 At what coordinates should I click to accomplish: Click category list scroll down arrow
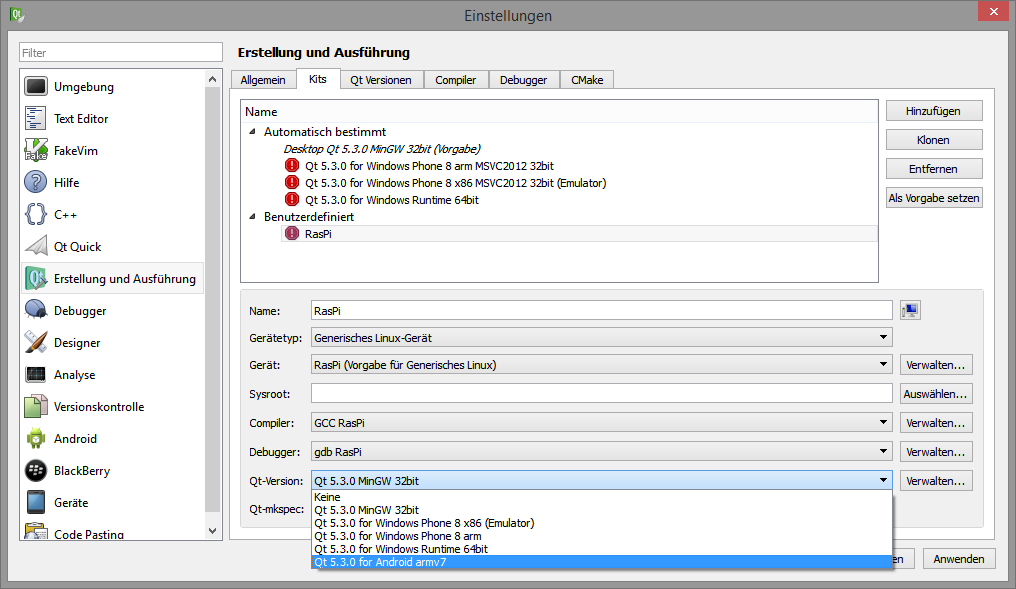click(x=213, y=530)
